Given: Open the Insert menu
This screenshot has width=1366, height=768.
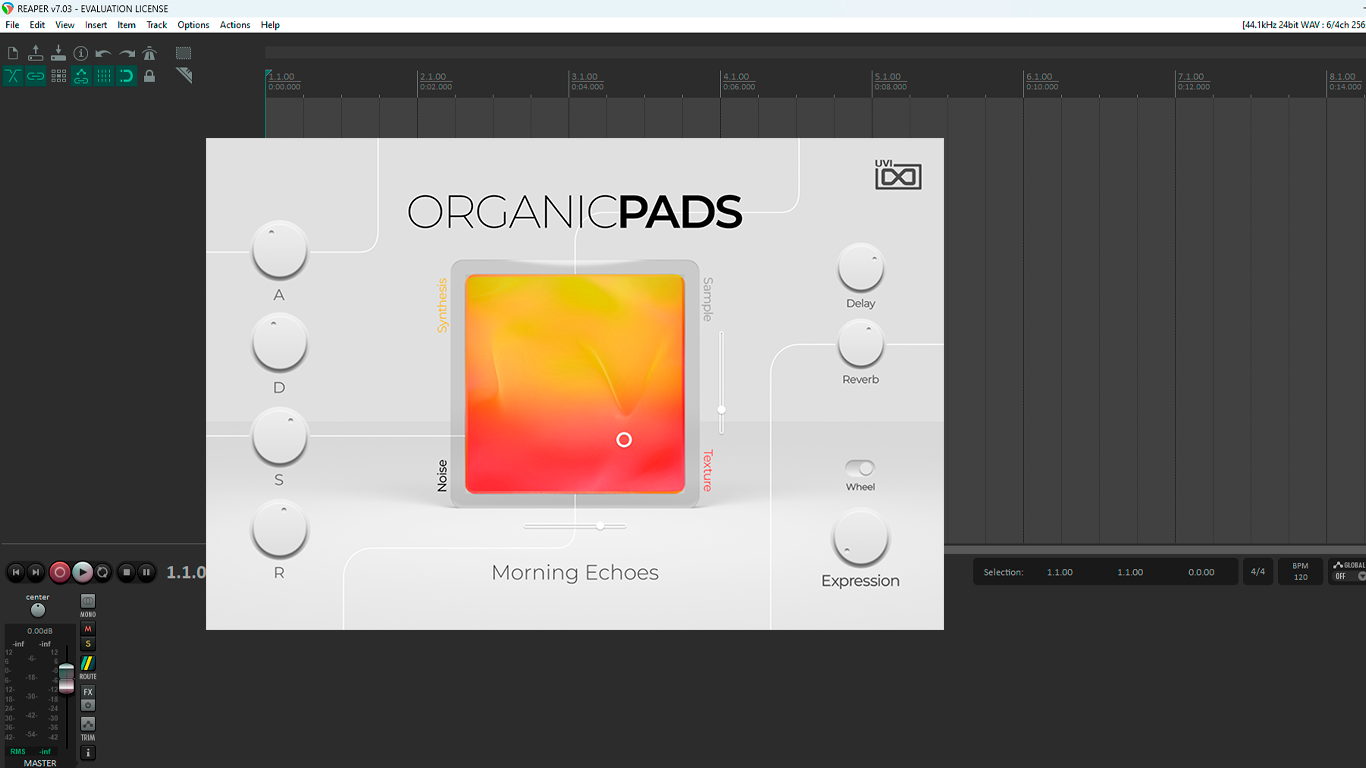Looking at the screenshot, I should pos(96,24).
